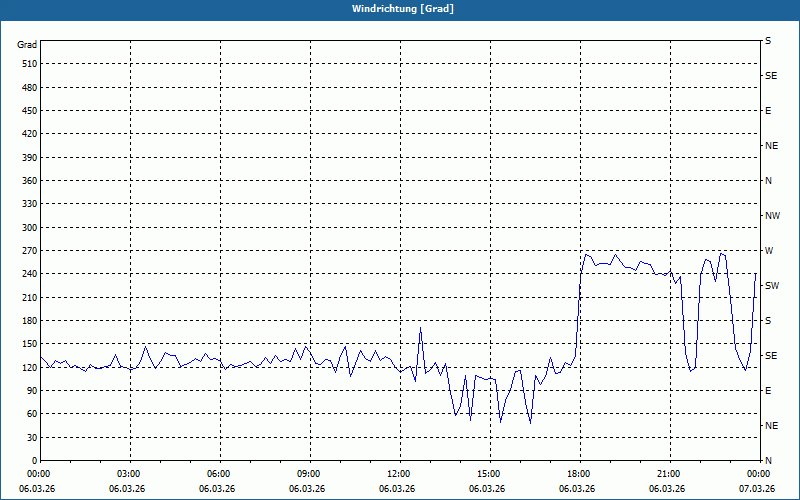Select the 450 left axis label
The height and width of the screenshot is (500, 800).
[x=30, y=111]
